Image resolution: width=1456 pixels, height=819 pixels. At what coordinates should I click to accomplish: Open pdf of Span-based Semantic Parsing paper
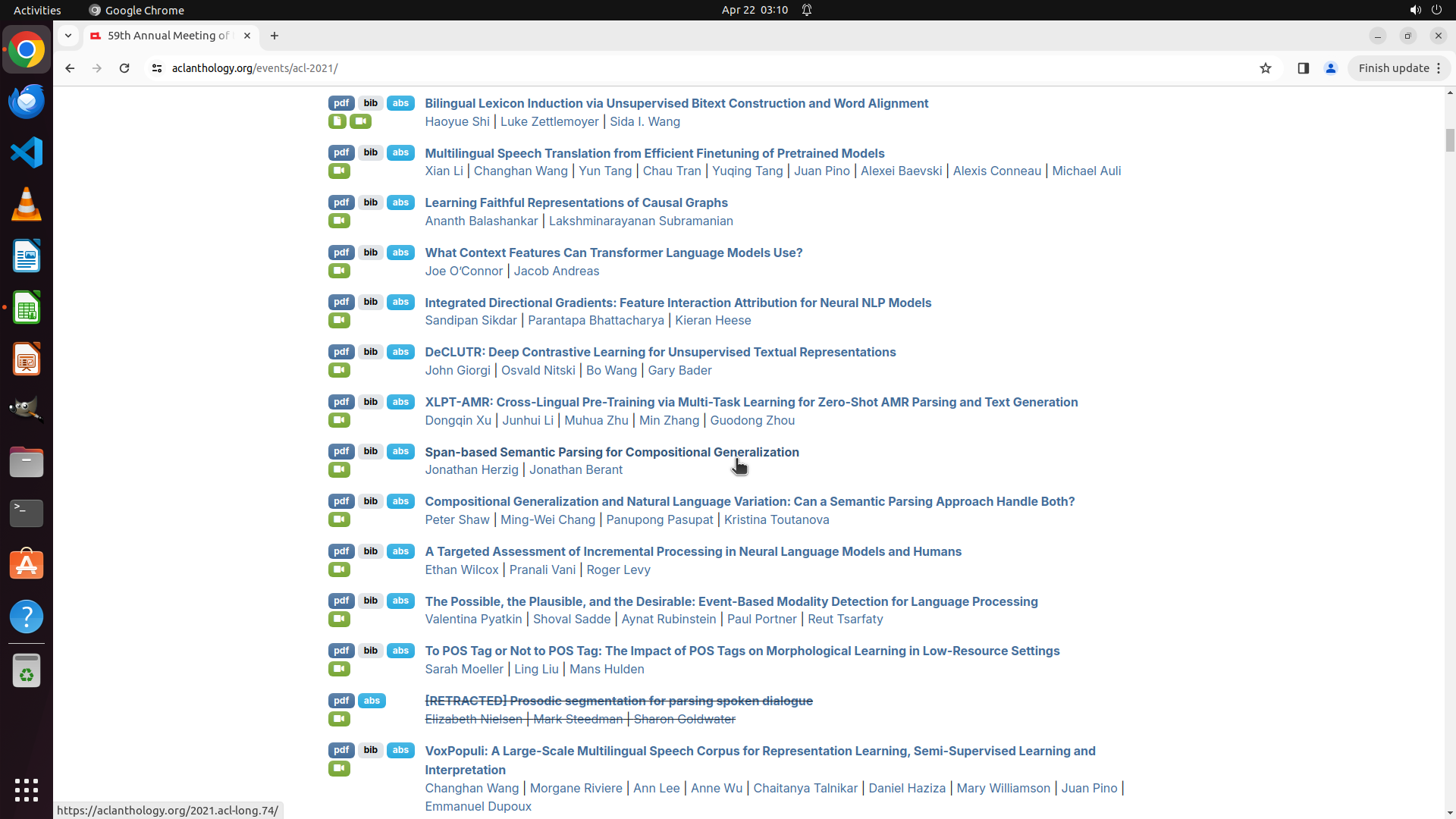[341, 452]
